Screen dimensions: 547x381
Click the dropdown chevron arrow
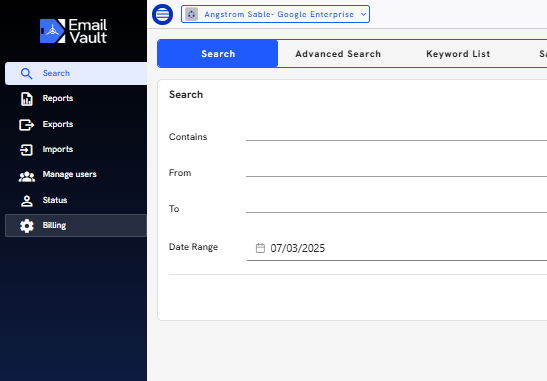click(x=363, y=14)
